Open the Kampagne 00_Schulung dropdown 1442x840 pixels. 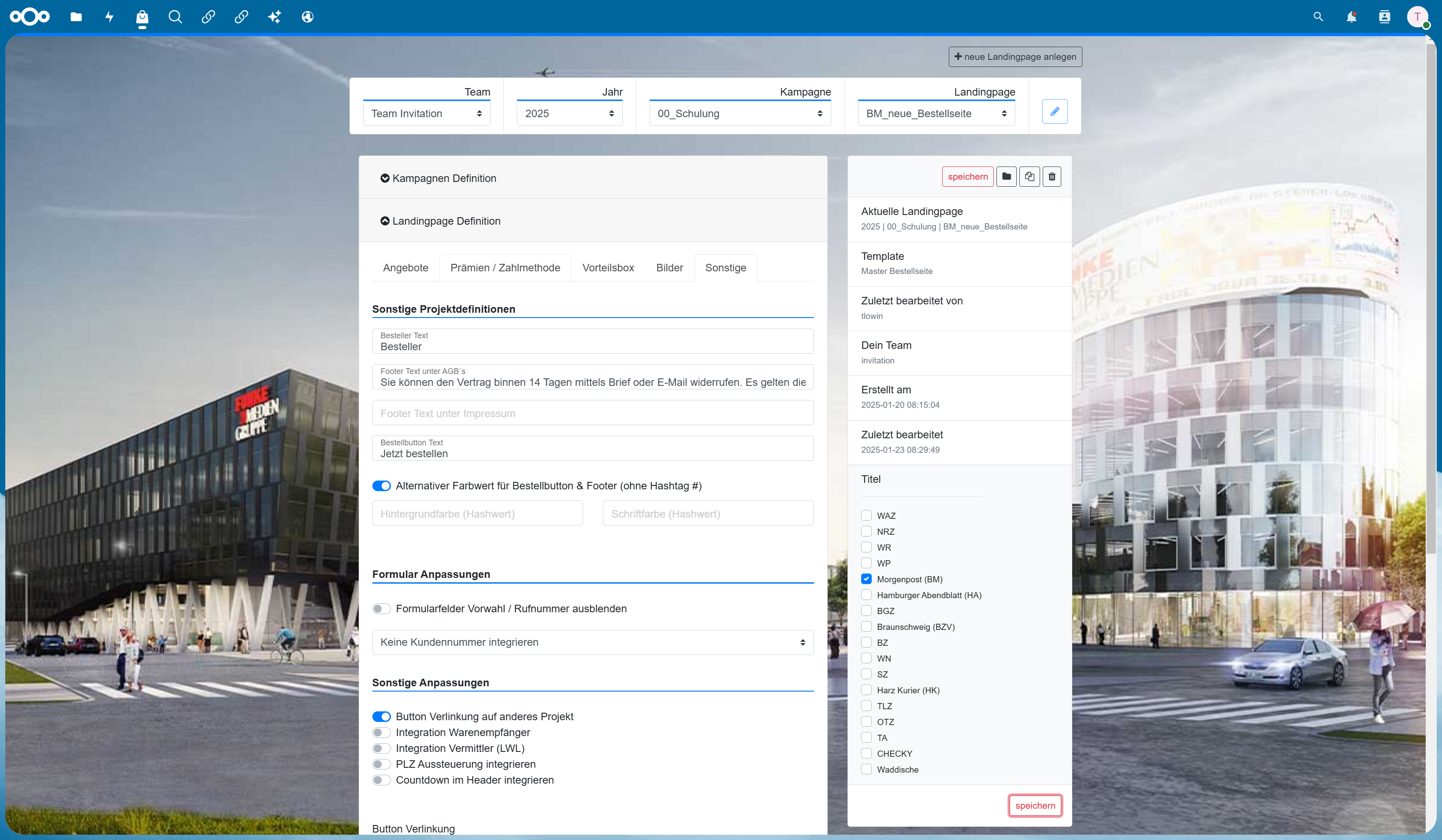coord(740,113)
